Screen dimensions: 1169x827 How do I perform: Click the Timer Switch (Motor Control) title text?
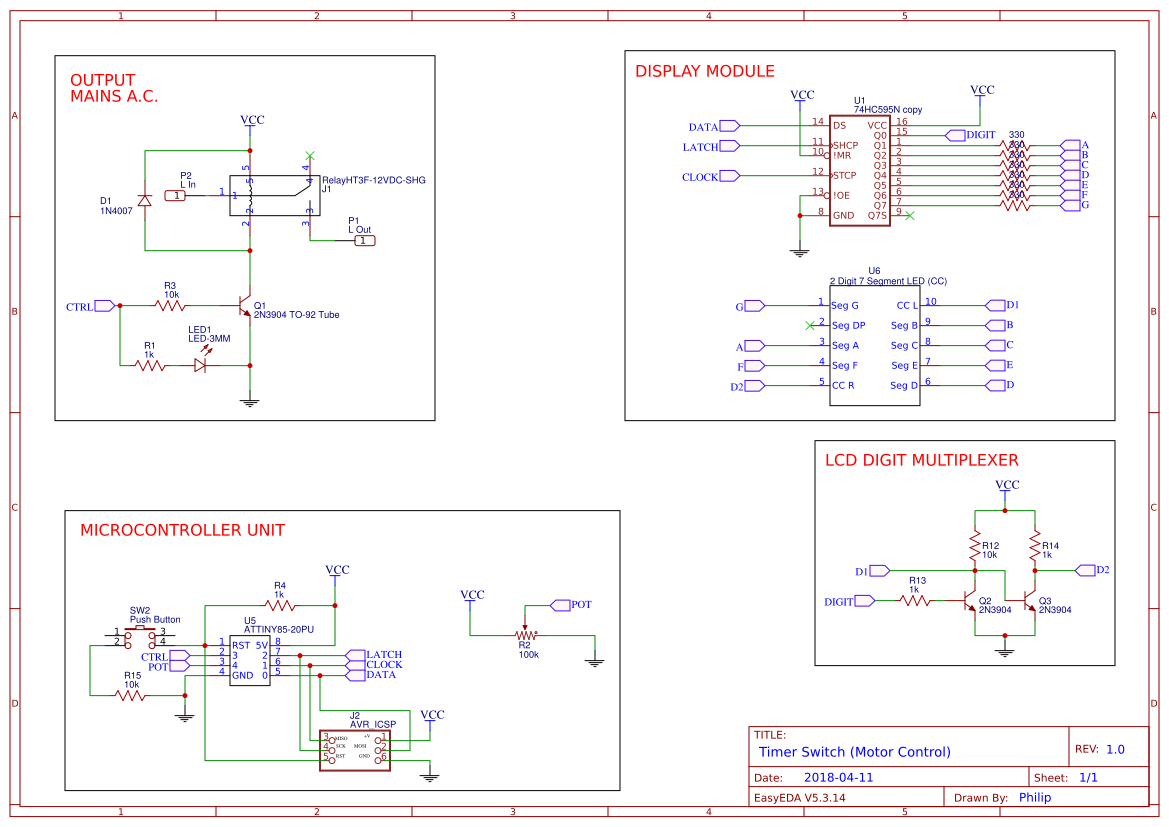click(x=855, y=752)
